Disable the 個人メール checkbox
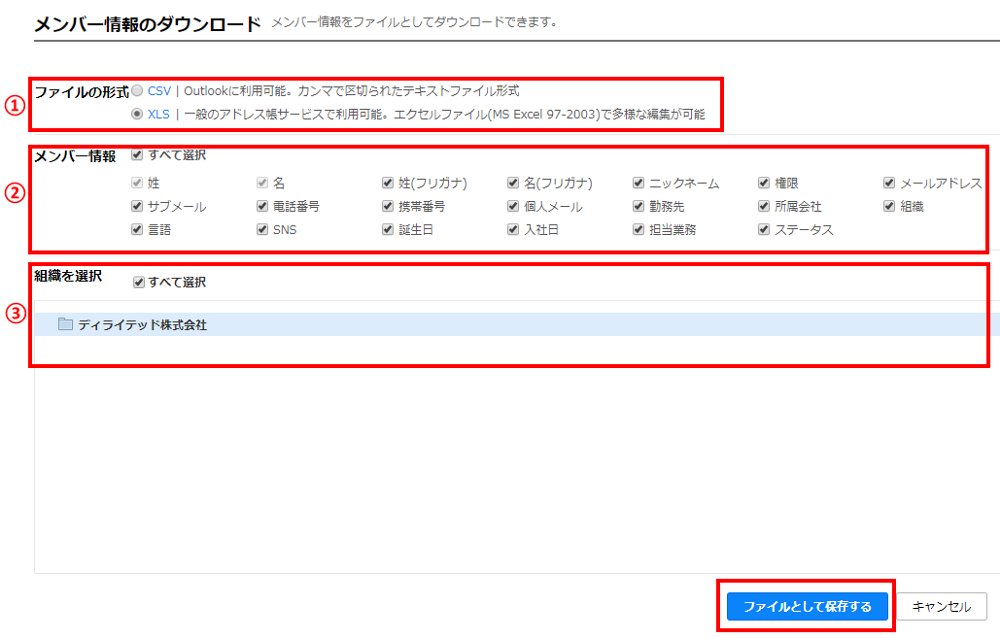1000x638 pixels. pyautogui.click(x=513, y=207)
